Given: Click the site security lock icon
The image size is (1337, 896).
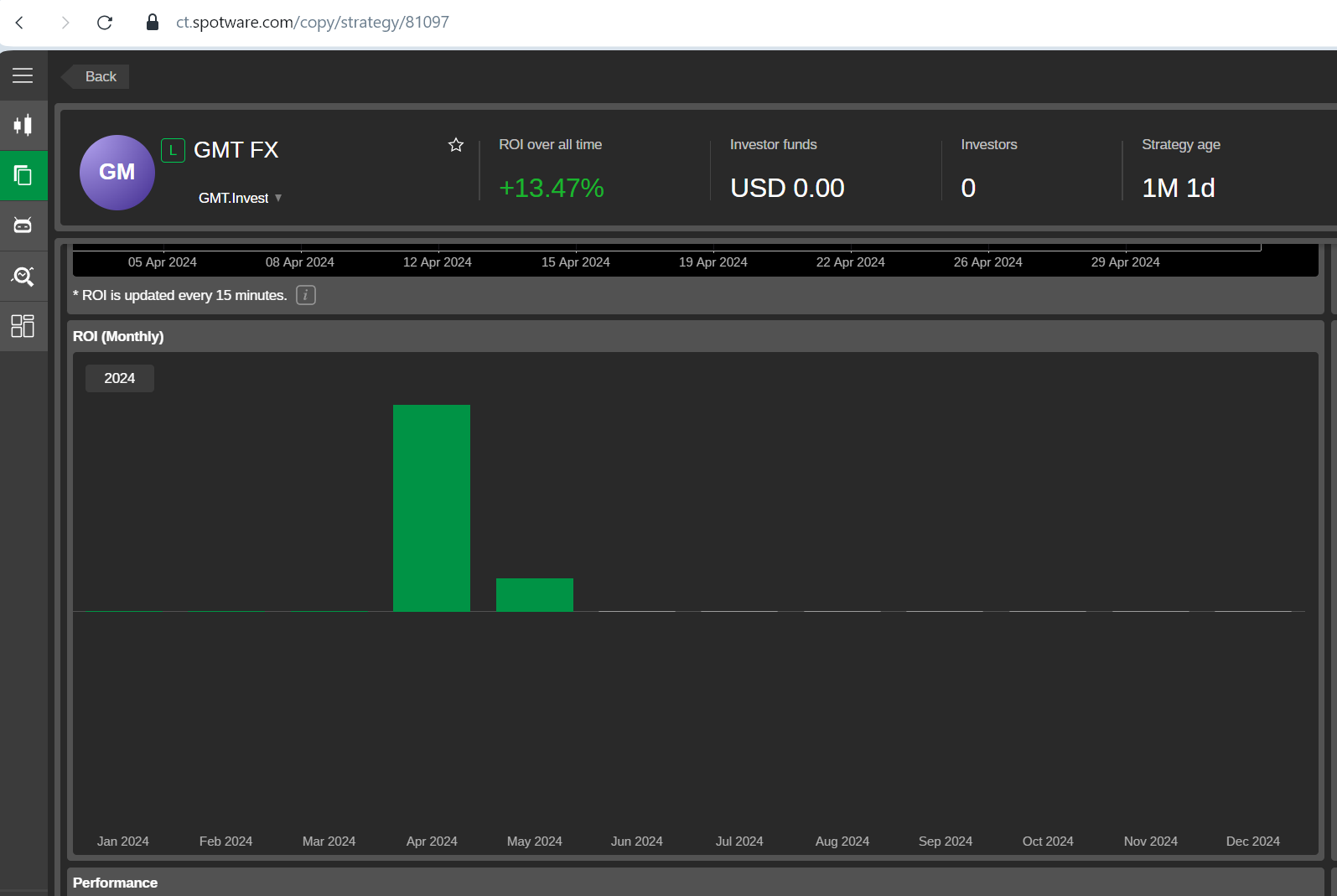Looking at the screenshot, I should pyautogui.click(x=153, y=23).
